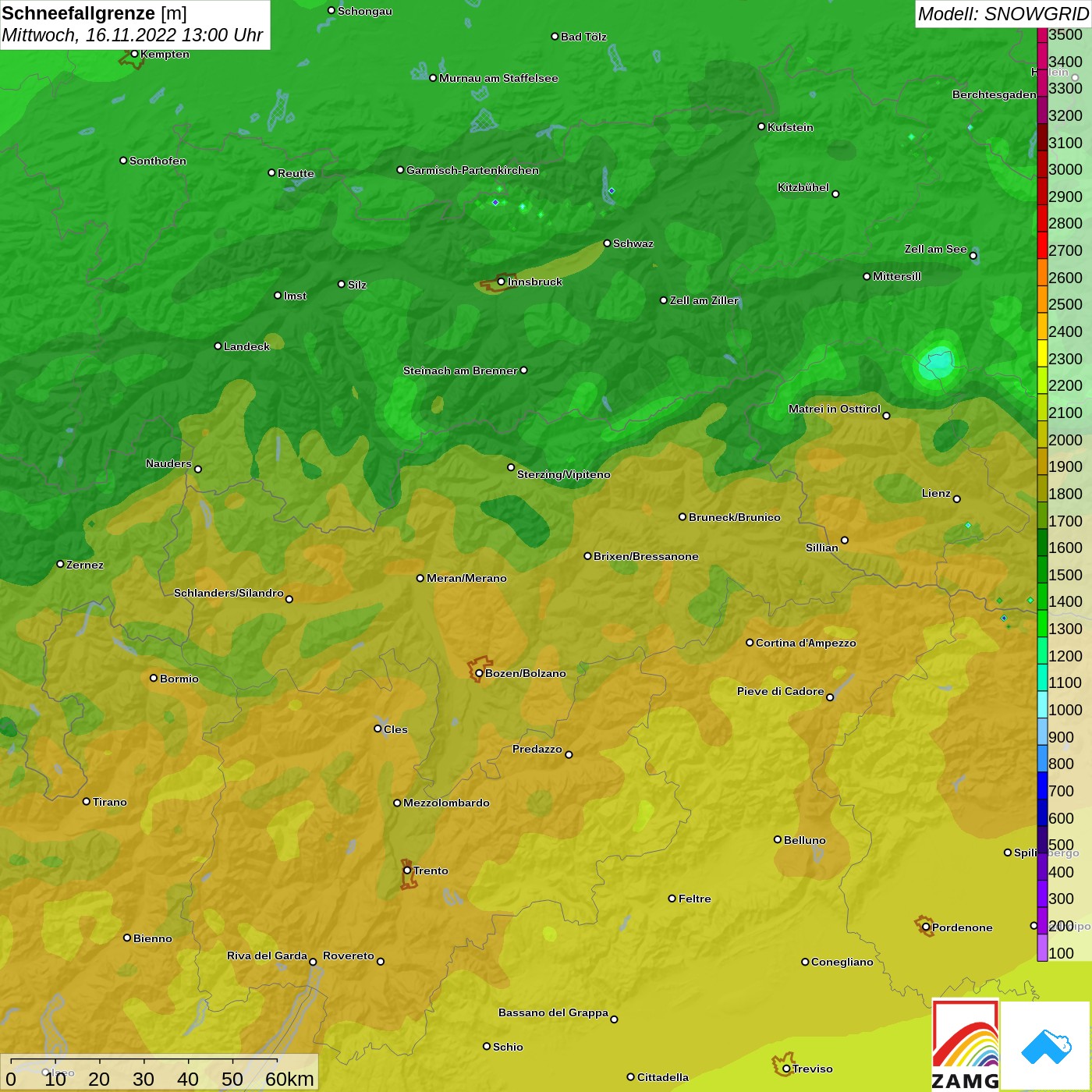Click the Treviso city marker
The width and height of the screenshot is (1092, 1092).
(x=786, y=1069)
